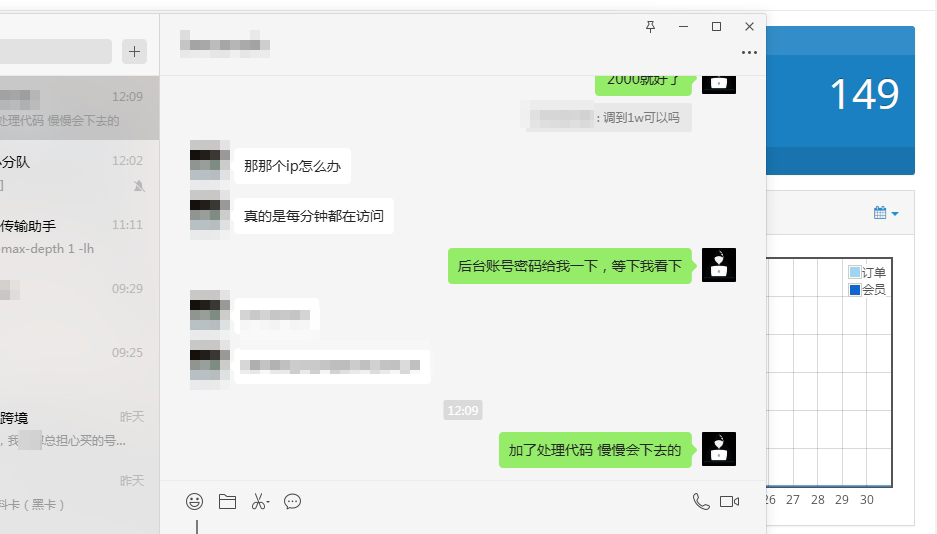Open the 传输助手 conversation

tap(79, 237)
